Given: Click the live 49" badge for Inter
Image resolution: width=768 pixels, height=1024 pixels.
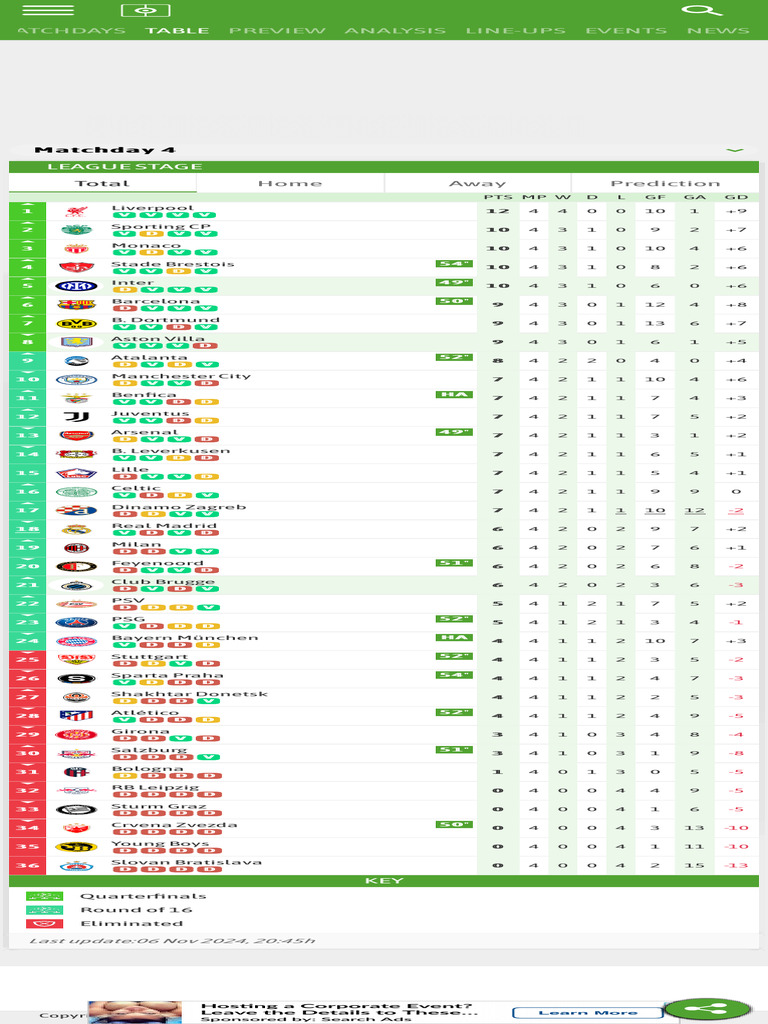Looking at the screenshot, I should (454, 283).
